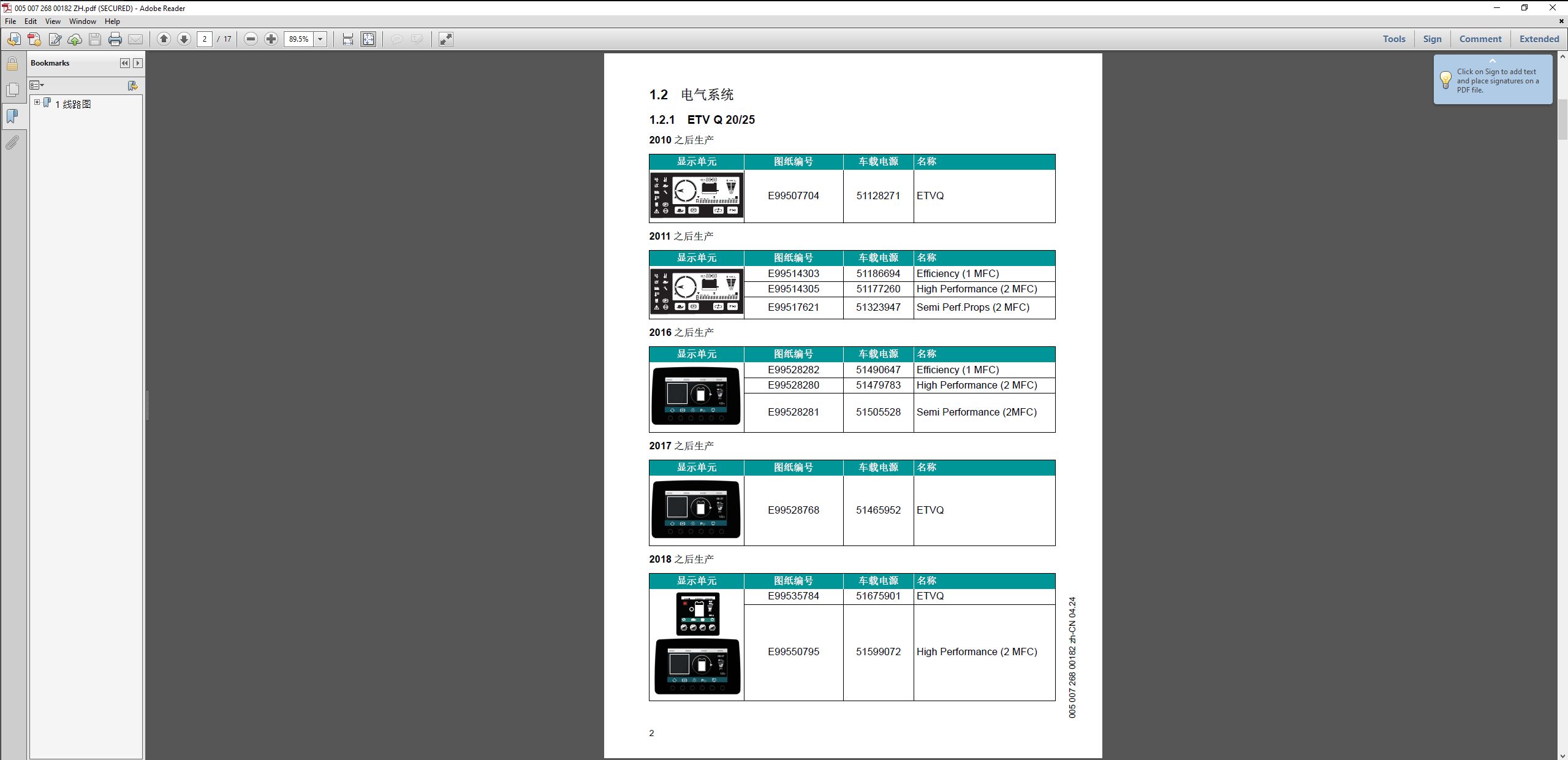Click the 2016 display unit image

tap(696, 396)
